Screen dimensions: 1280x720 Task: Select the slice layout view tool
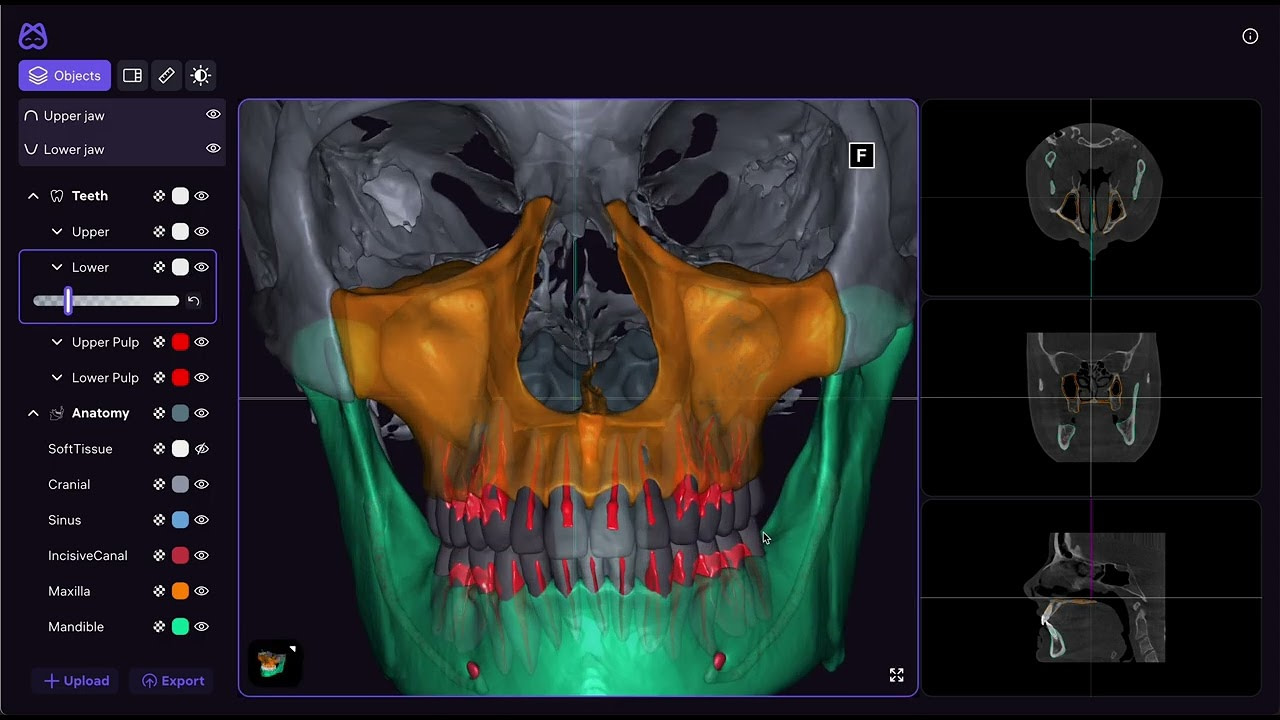pos(132,75)
